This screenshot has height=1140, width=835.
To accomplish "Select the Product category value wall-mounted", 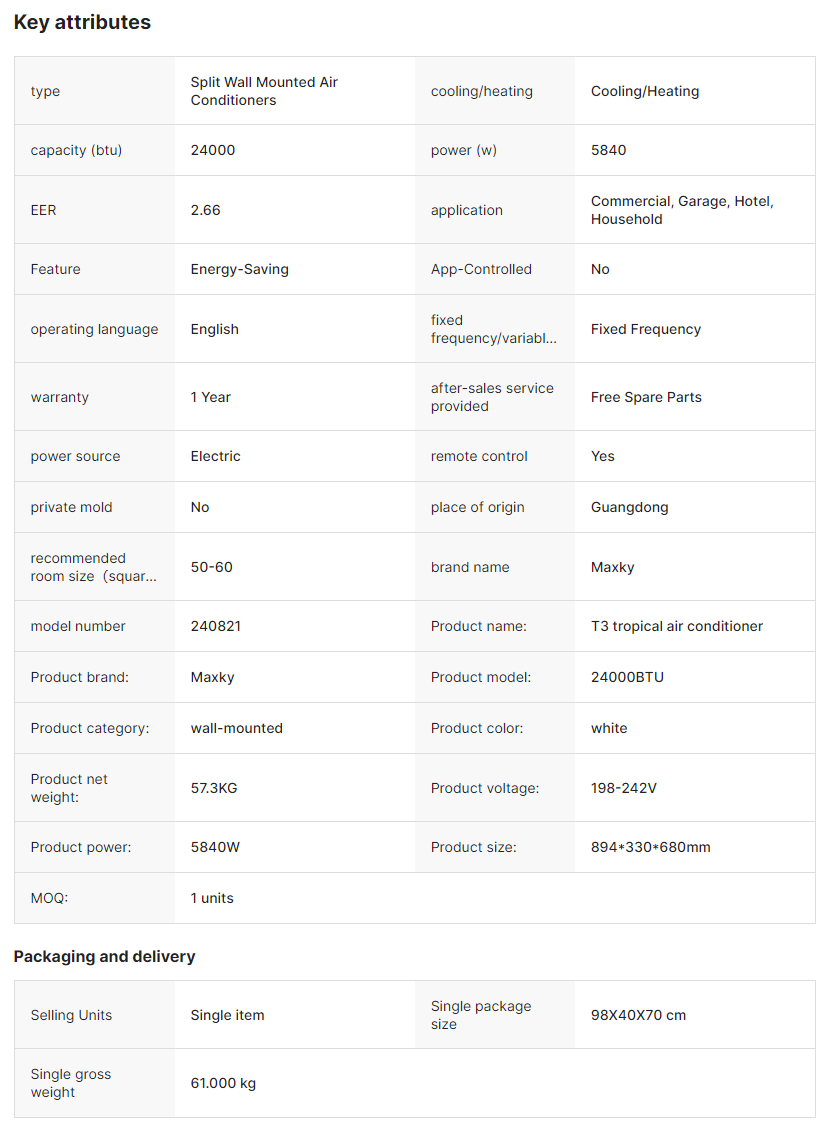I will 236,728.
